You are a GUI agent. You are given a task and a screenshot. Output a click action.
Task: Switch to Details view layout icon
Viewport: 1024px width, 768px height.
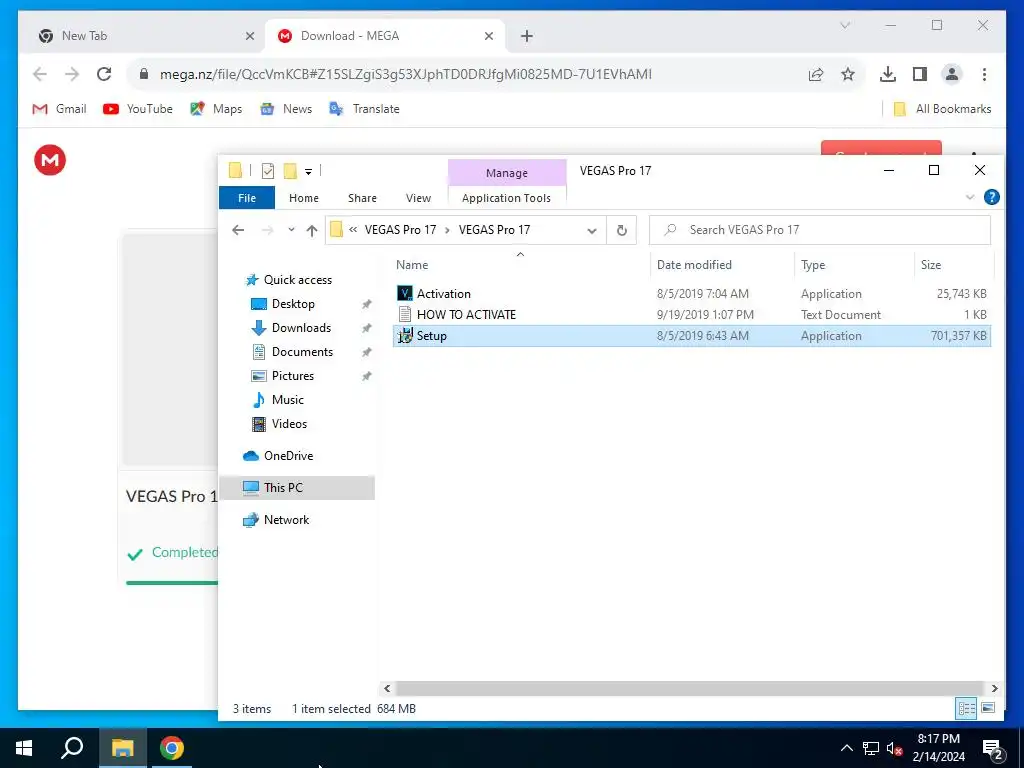coord(967,709)
